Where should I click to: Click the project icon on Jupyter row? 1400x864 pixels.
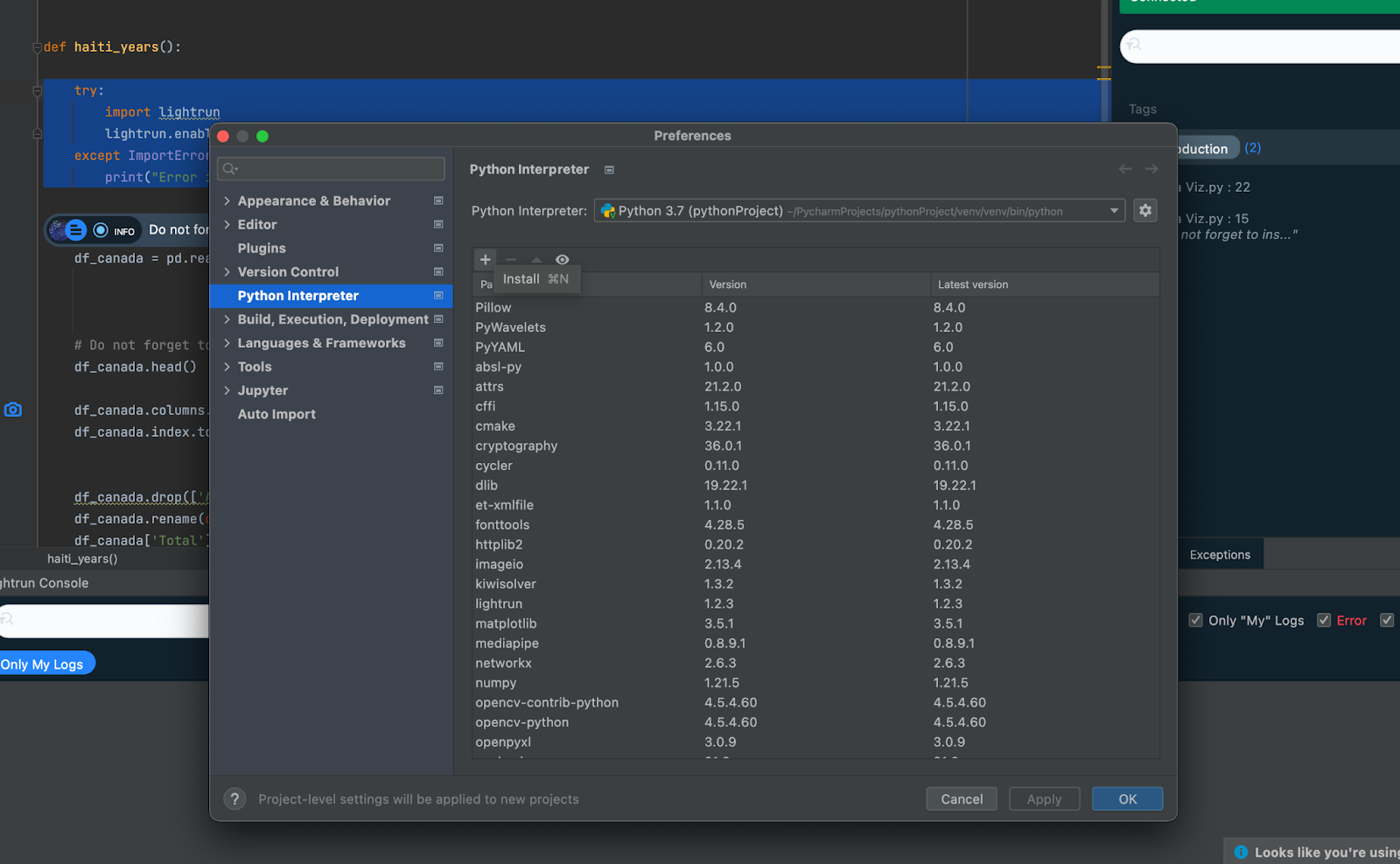tap(438, 390)
